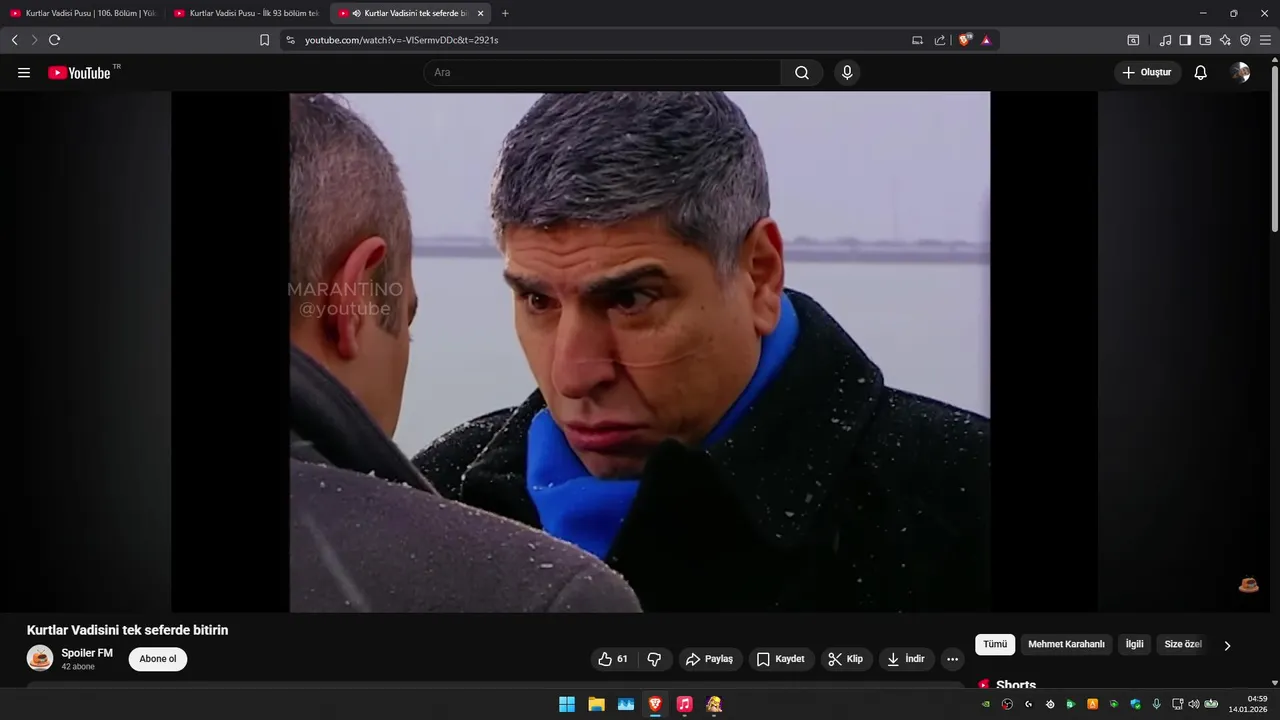Open the microphone tray indicator
The image size is (1280, 720).
pyautogui.click(x=1156, y=704)
